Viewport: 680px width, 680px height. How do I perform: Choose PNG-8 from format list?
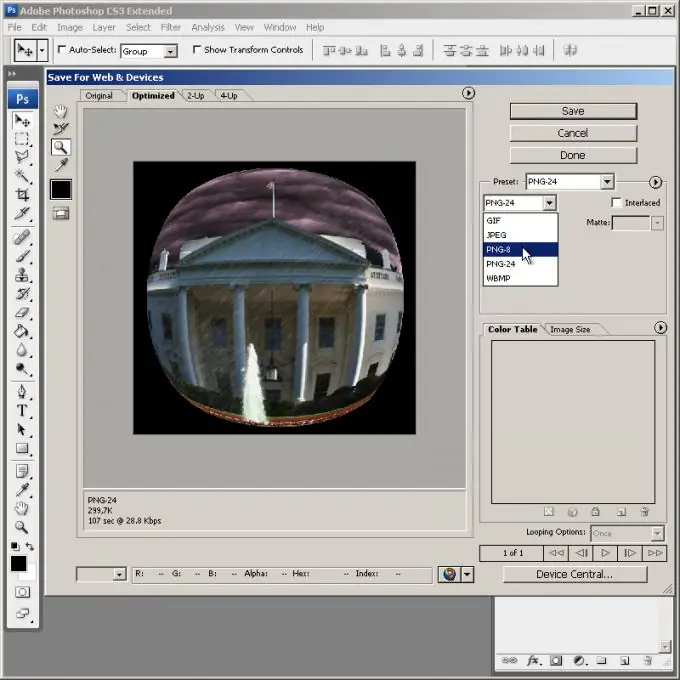(x=520, y=249)
